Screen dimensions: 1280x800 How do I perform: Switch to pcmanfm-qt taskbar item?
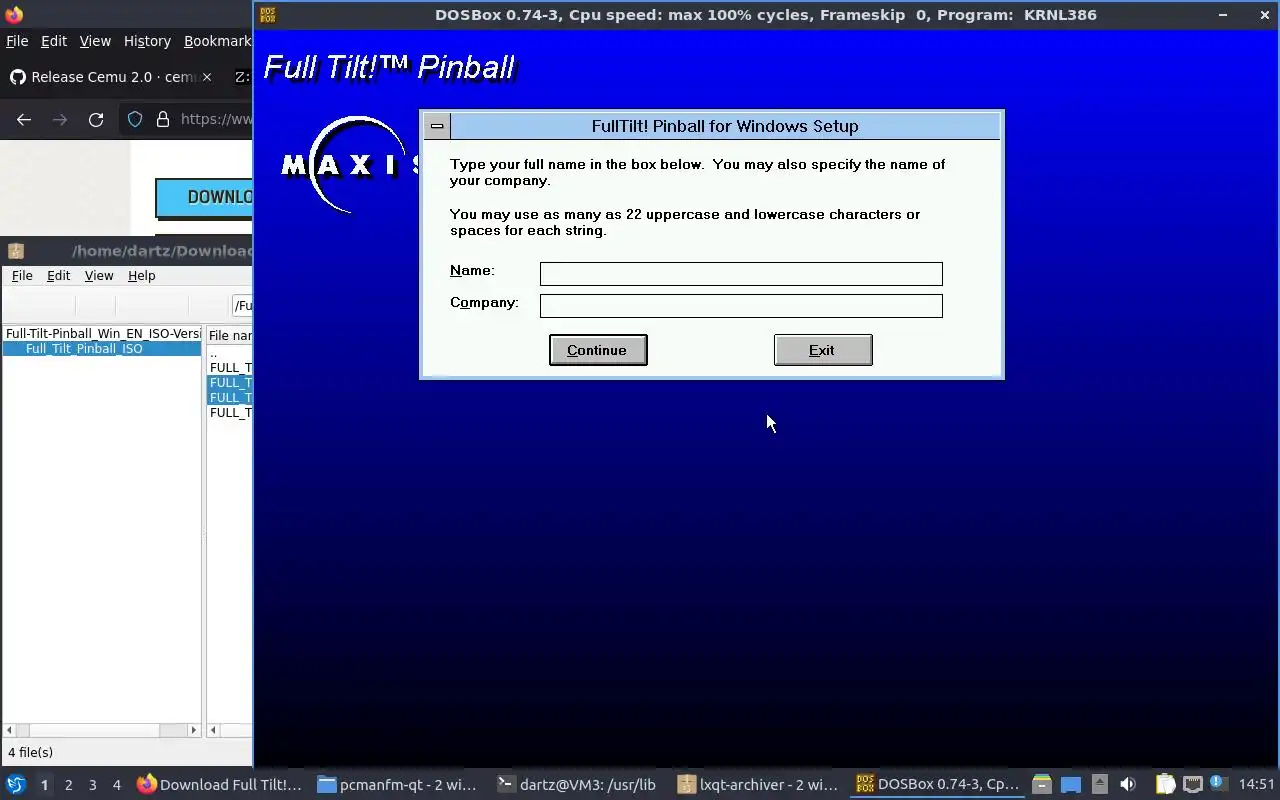pyautogui.click(x=398, y=785)
